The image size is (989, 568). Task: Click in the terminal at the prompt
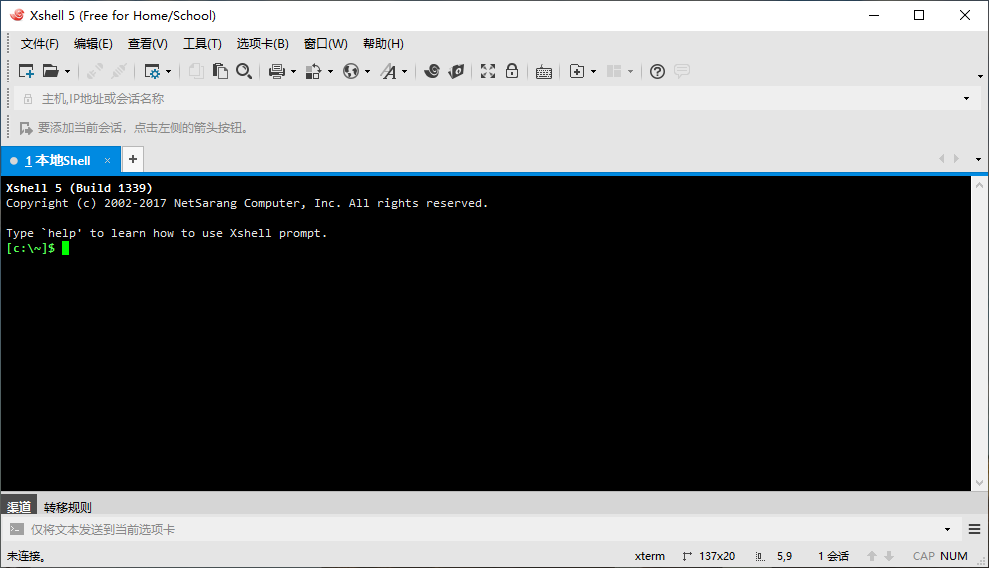pos(66,248)
